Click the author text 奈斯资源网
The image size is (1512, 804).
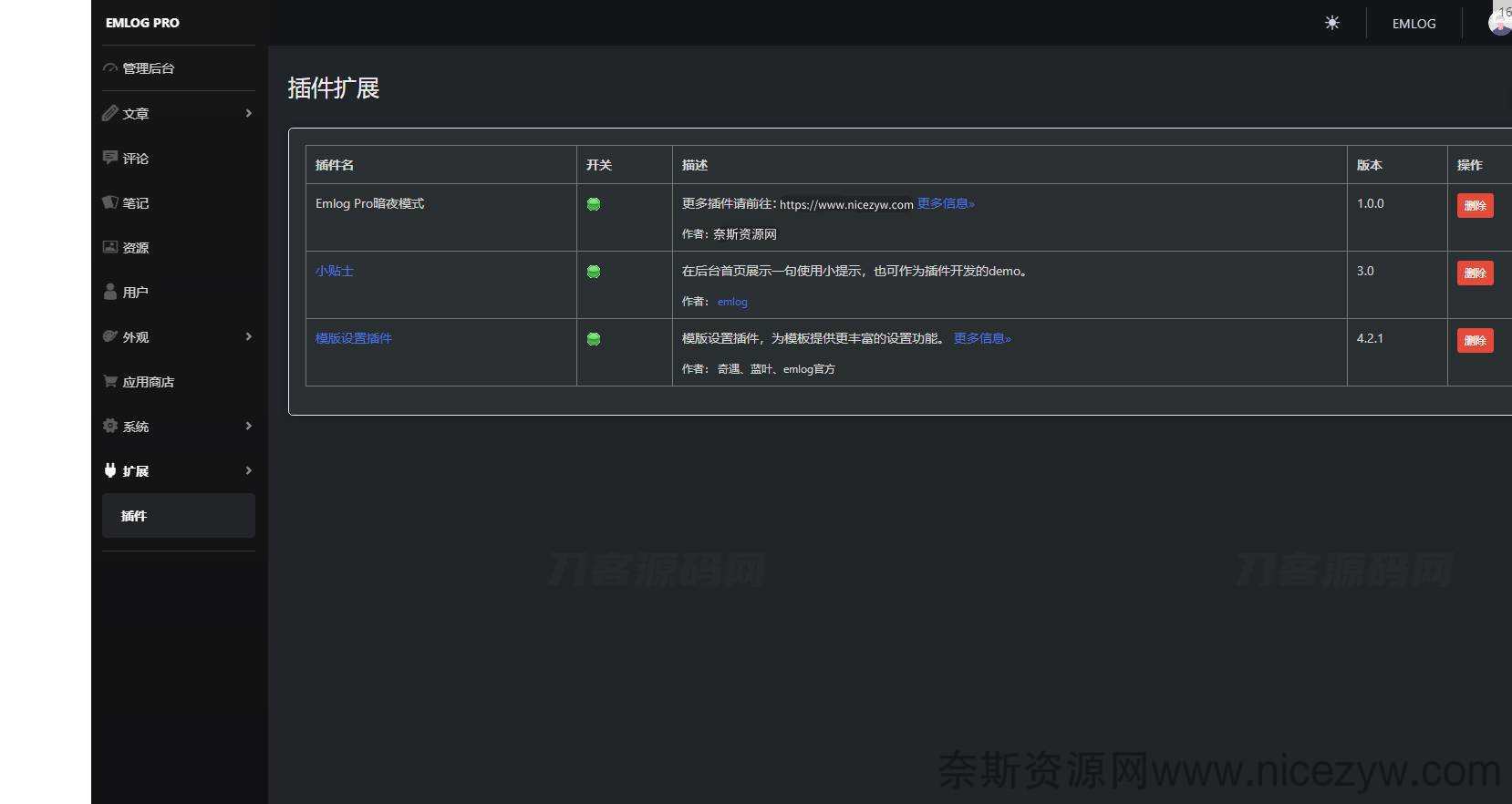click(x=745, y=234)
